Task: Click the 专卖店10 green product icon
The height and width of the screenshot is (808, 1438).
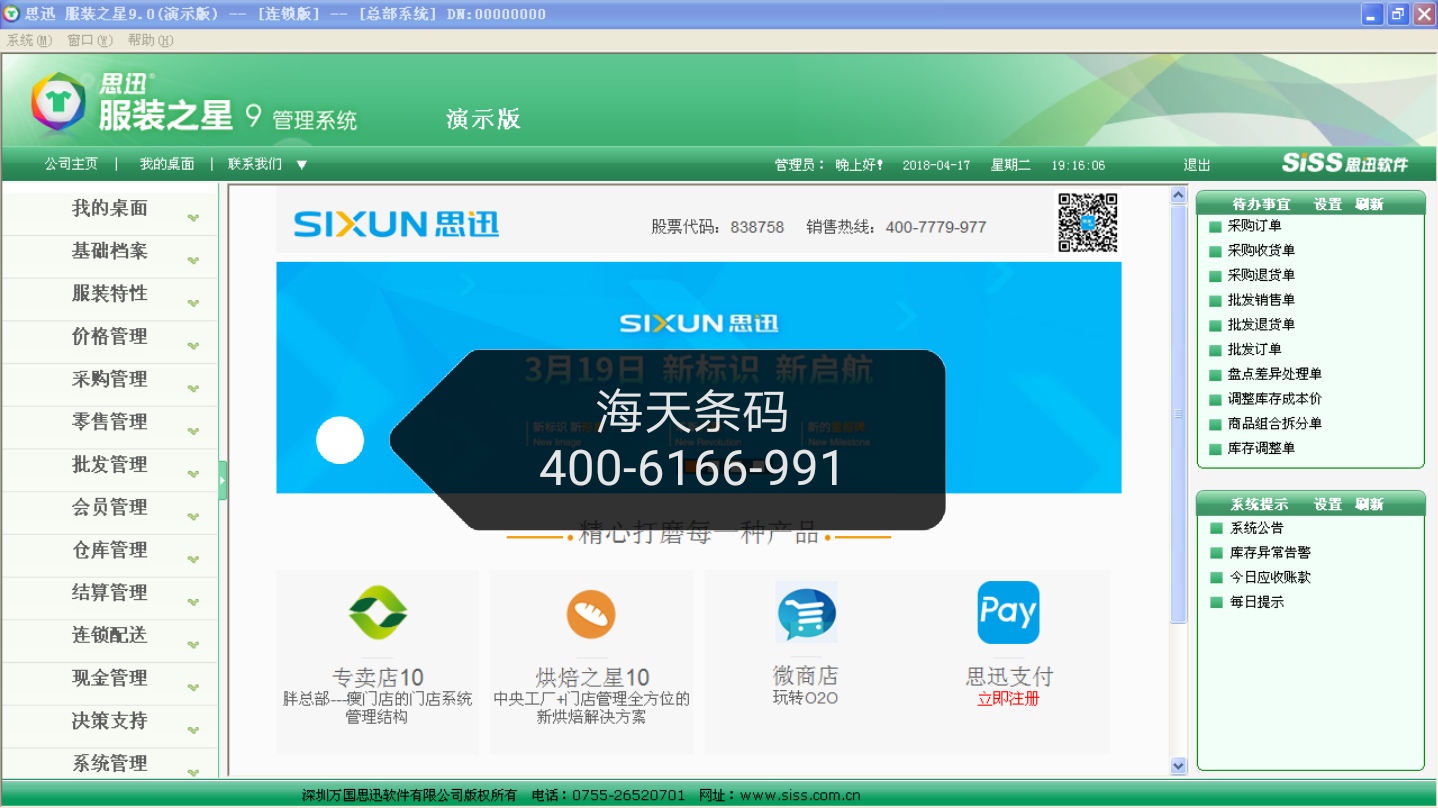Action: coord(377,612)
